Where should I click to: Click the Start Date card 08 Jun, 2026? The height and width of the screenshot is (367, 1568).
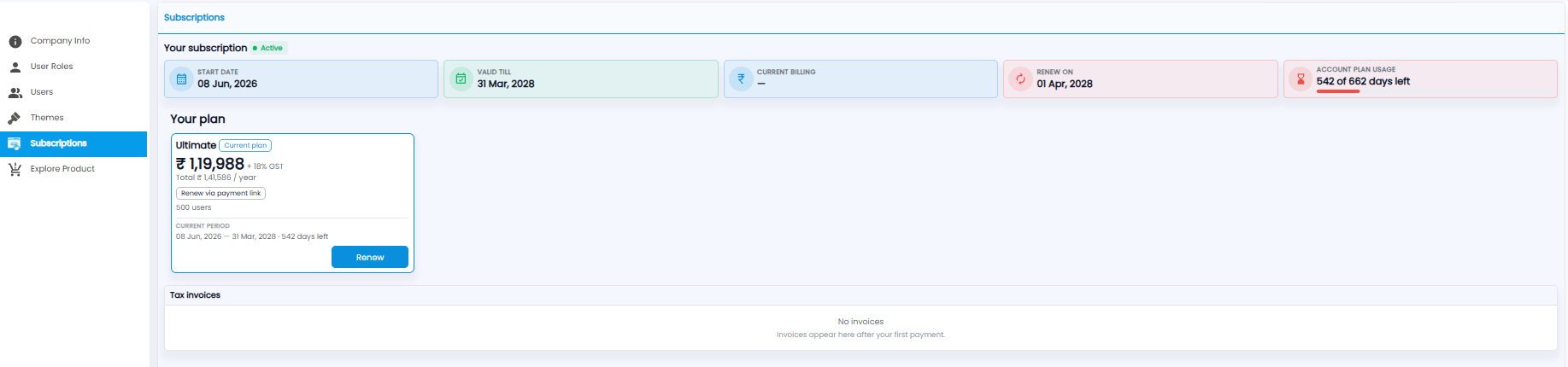pyautogui.click(x=301, y=79)
